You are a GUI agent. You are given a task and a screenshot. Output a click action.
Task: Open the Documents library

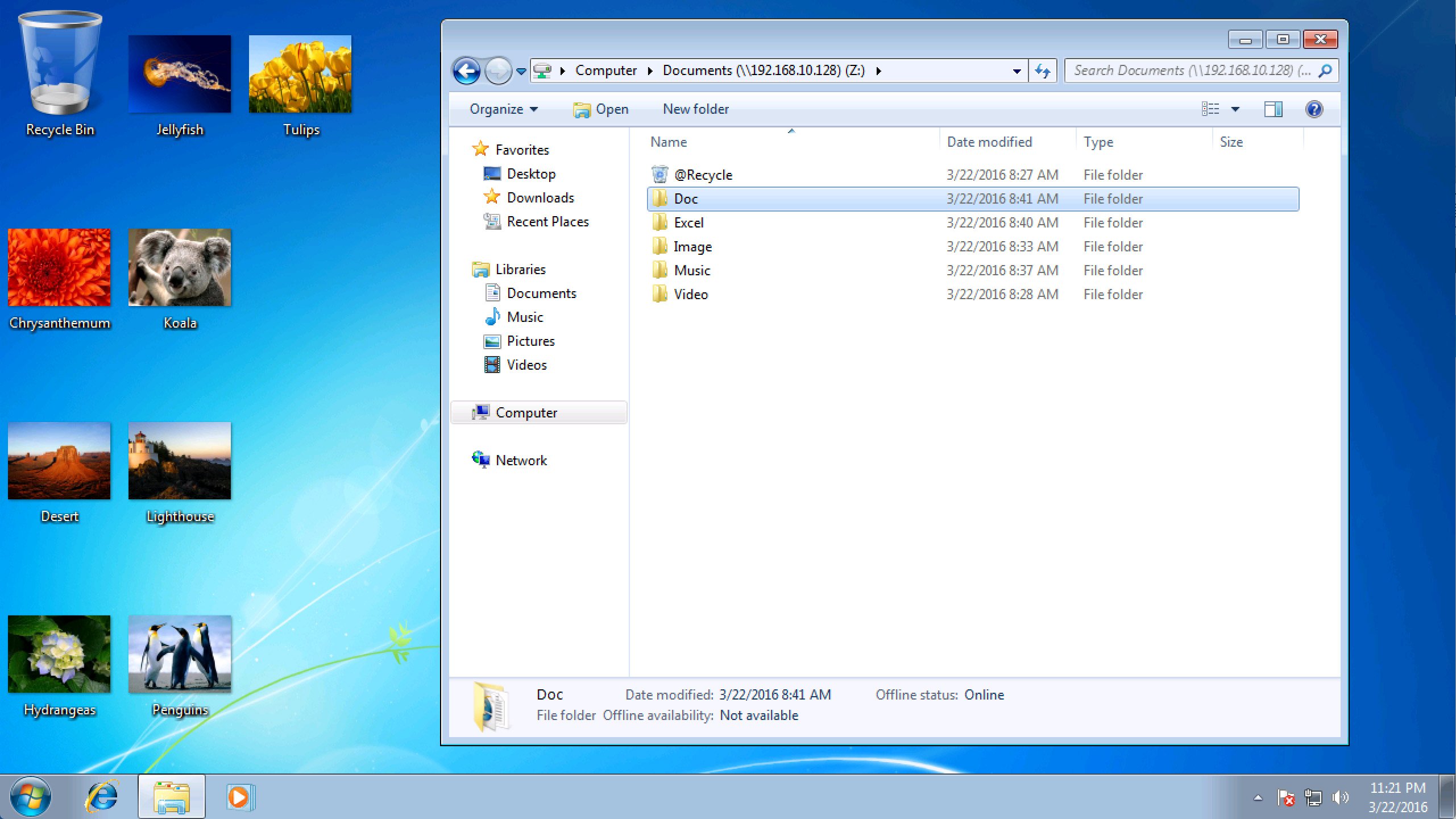[x=530, y=293]
